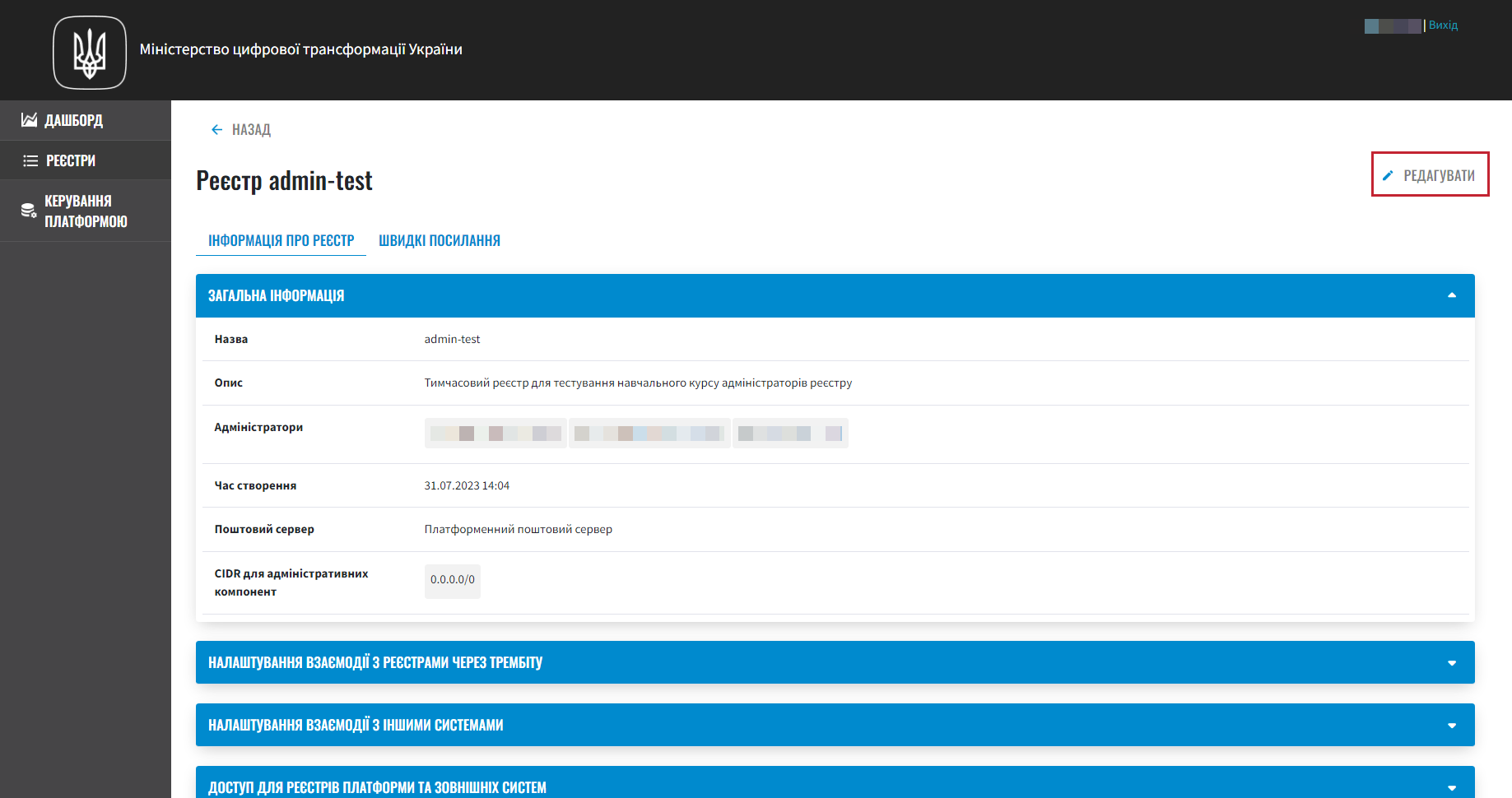Image resolution: width=1512 pixels, height=798 pixels.
Task: Click the dashboard chart icon in sidebar
Action: pos(29,120)
